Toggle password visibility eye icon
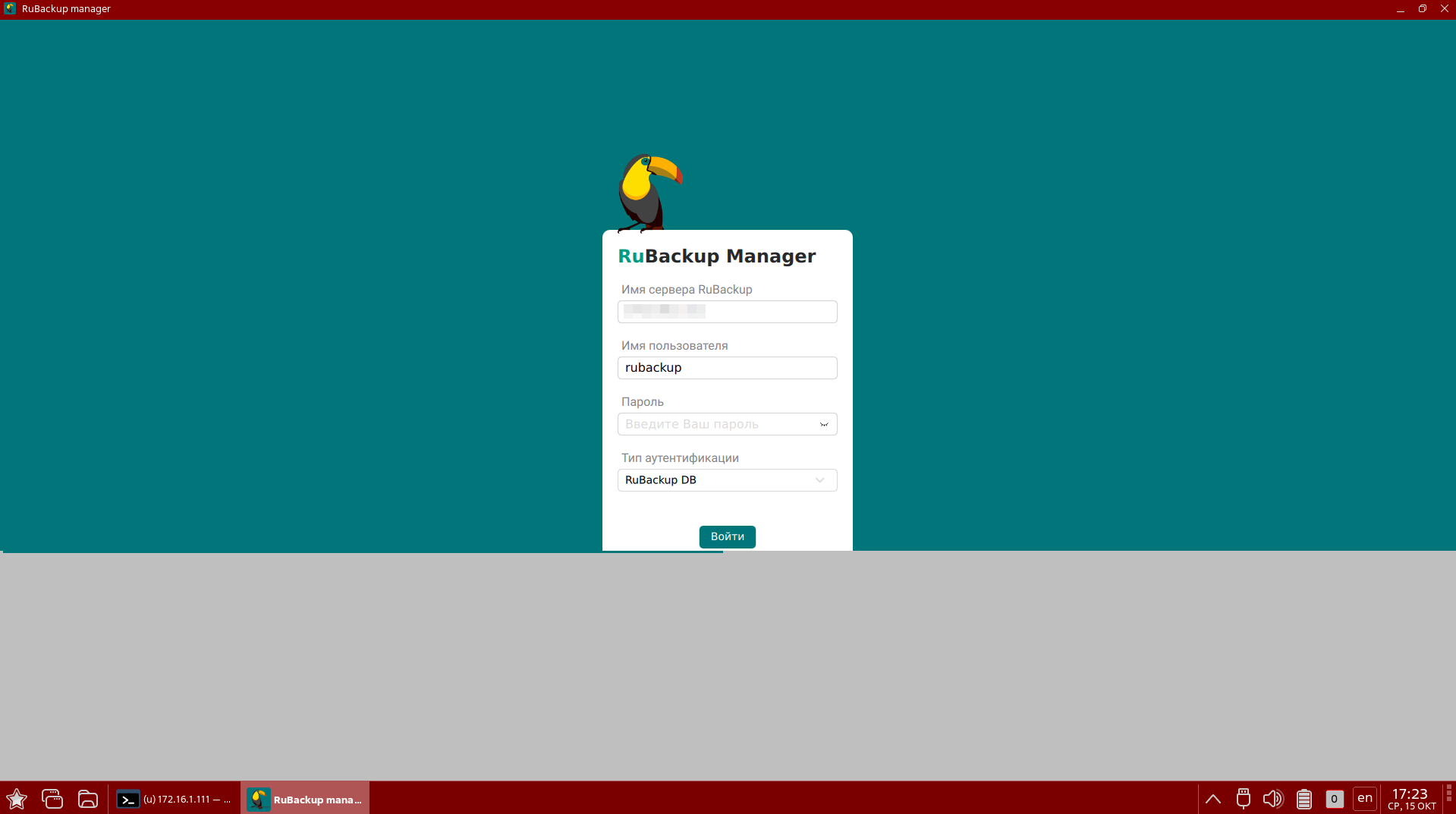Image resolution: width=1456 pixels, height=814 pixels. point(823,425)
